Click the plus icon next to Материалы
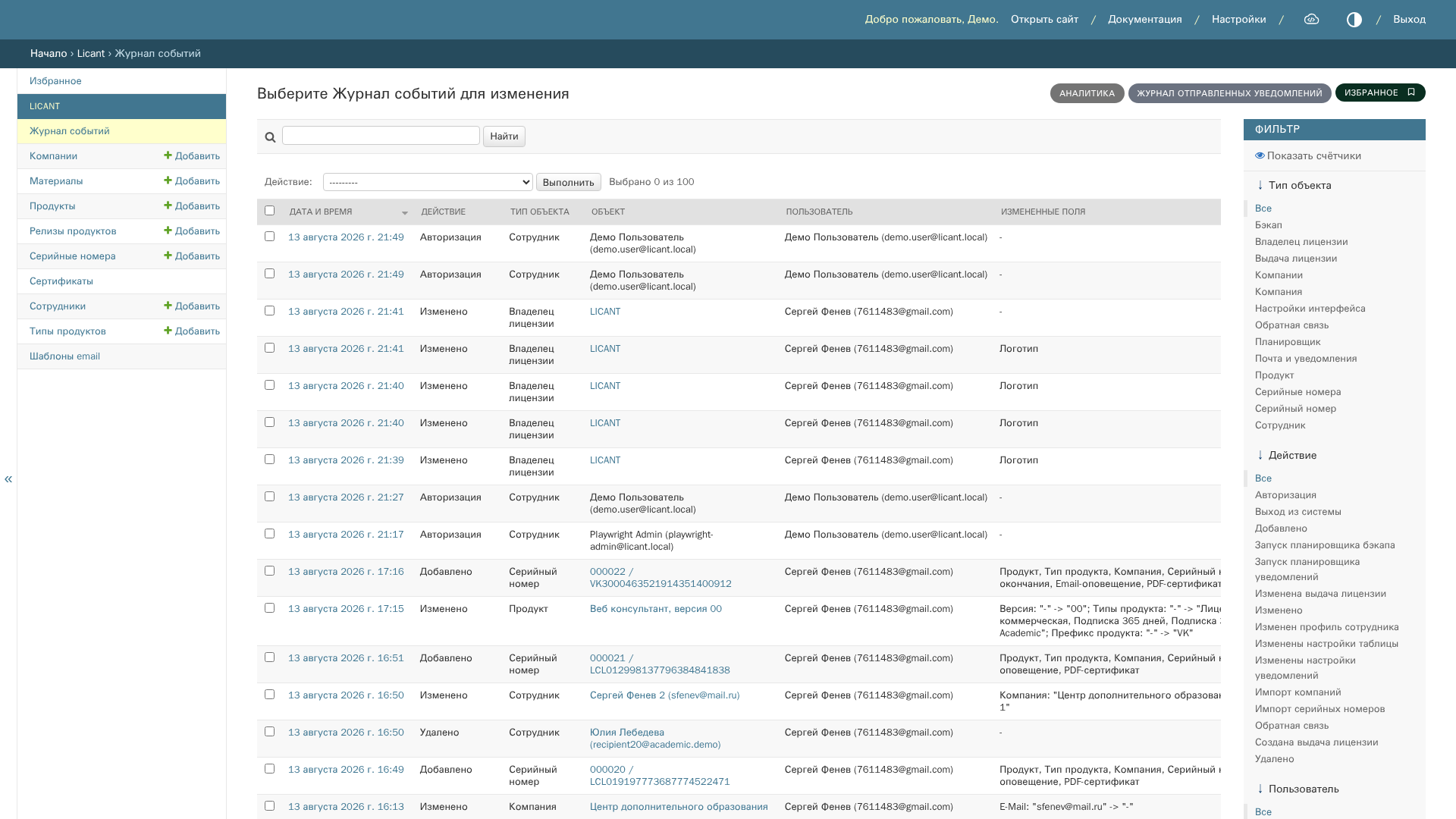The width and height of the screenshot is (1456, 819). point(168,180)
